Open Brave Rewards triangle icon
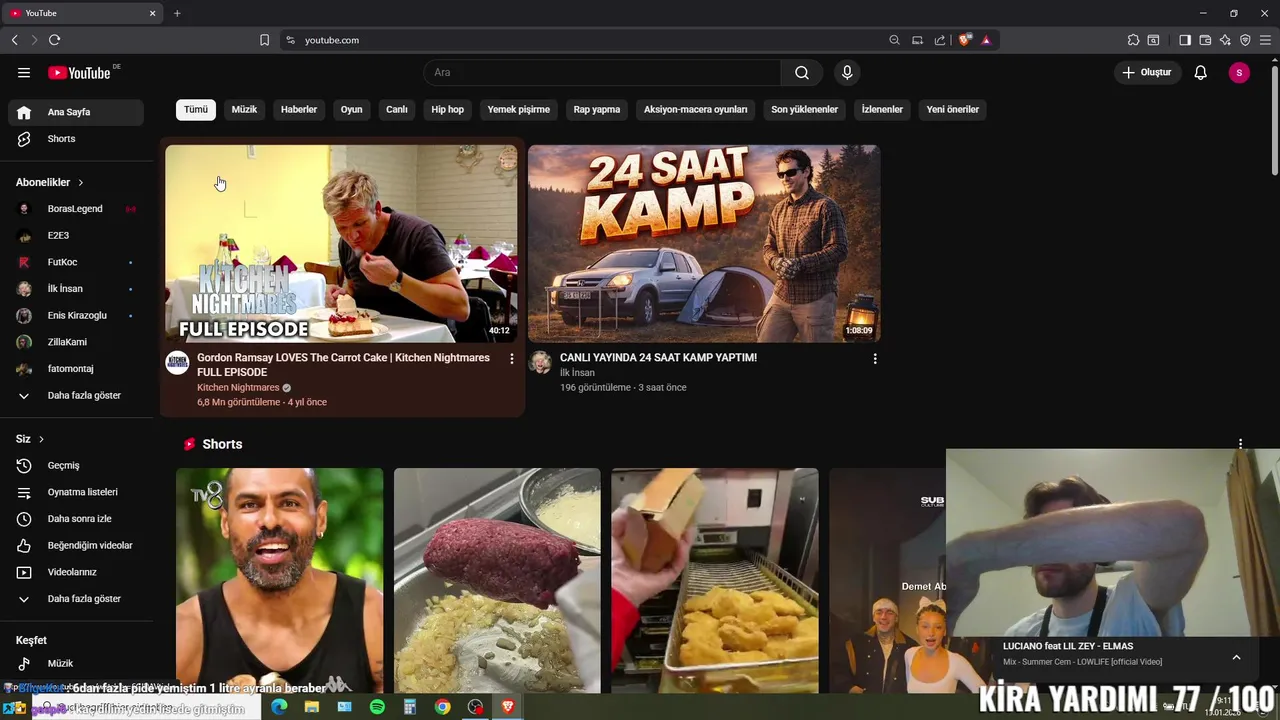1280x720 pixels. pos(986,40)
